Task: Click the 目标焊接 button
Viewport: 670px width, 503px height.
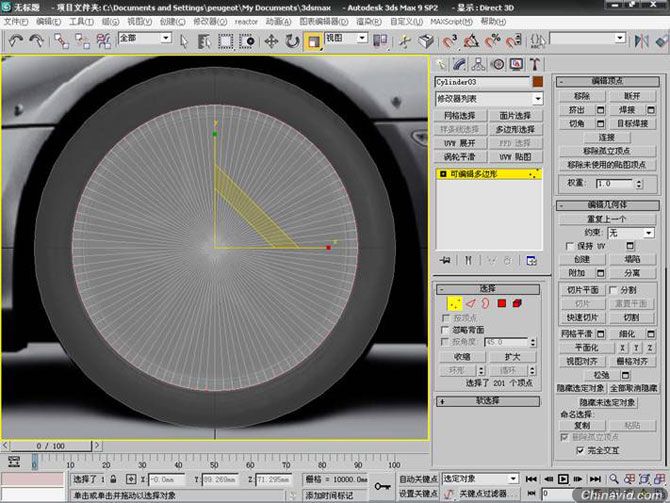Action: click(x=632, y=123)
